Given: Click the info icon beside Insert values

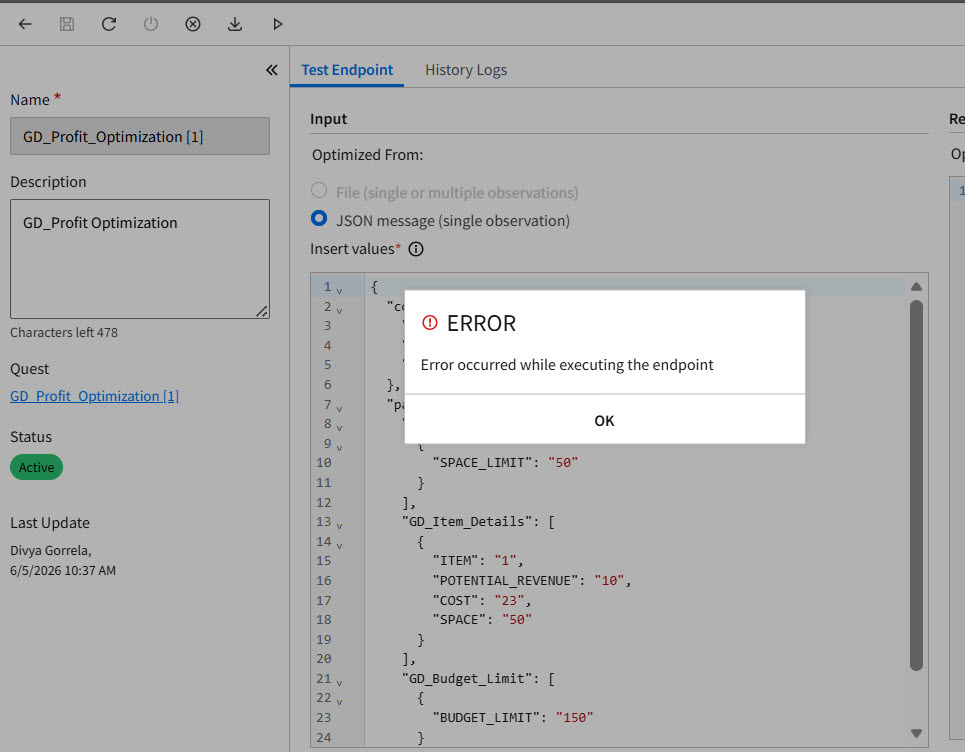Looking at the screenshot, I should 416,249.
